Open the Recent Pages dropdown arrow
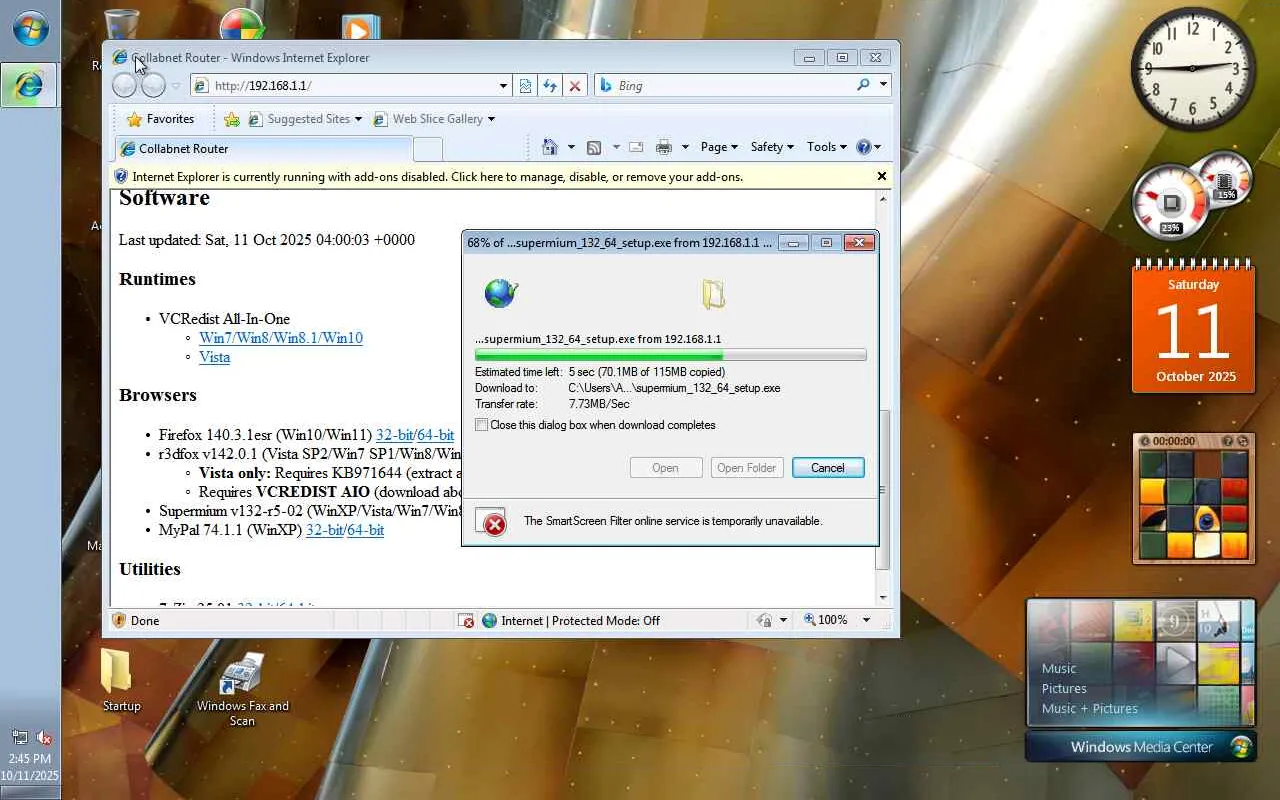The height and width of the screenshot is (800, 1280). click(x=176, y=86)
